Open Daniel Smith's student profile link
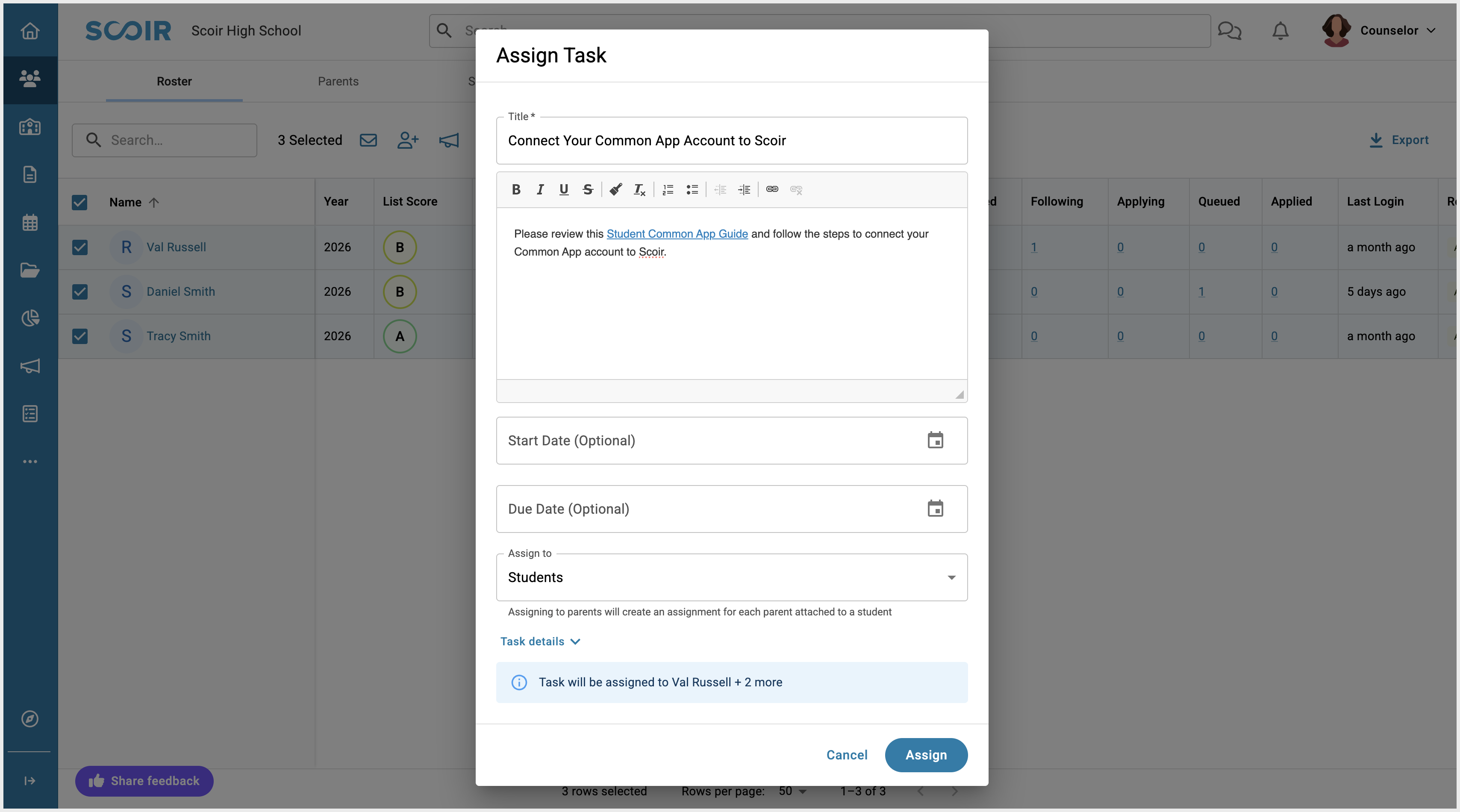 coord(181,291)
